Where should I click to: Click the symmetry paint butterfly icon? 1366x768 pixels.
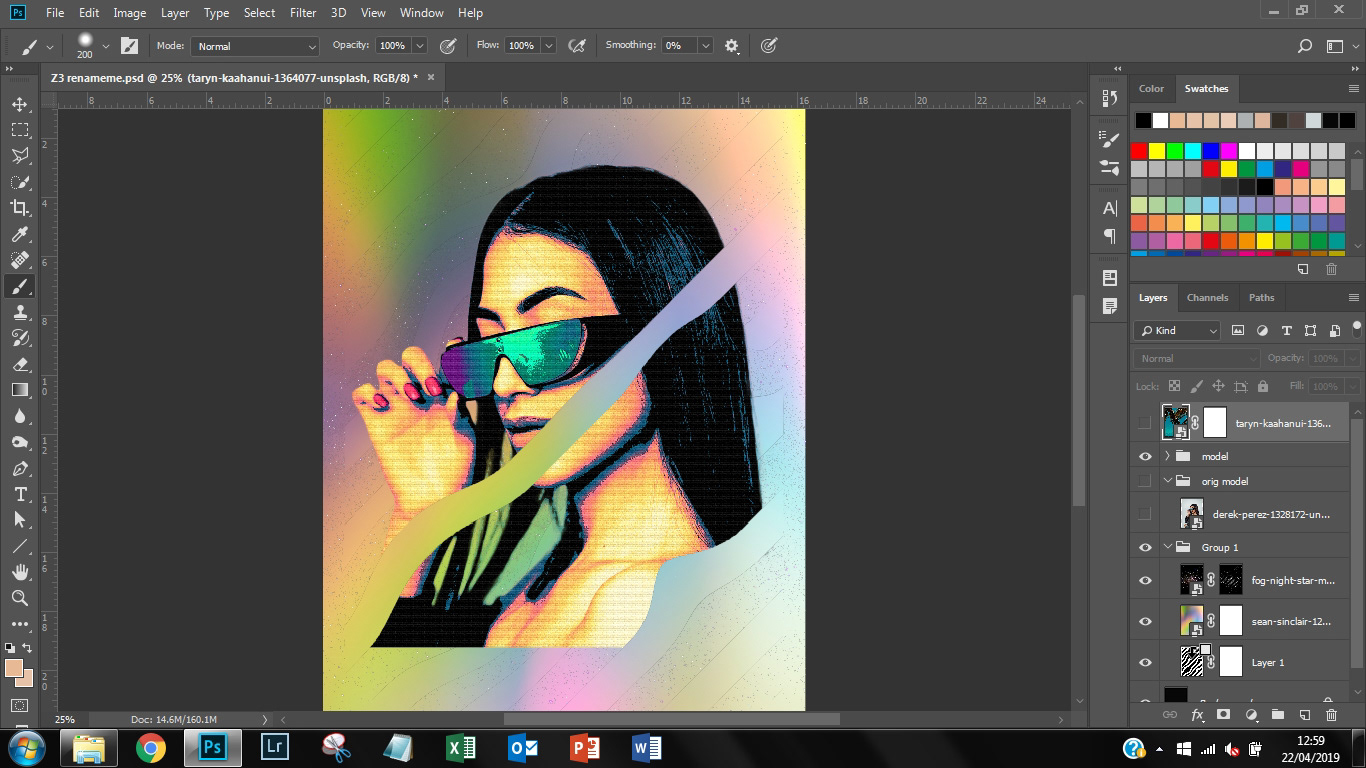[x=769, y=46]
